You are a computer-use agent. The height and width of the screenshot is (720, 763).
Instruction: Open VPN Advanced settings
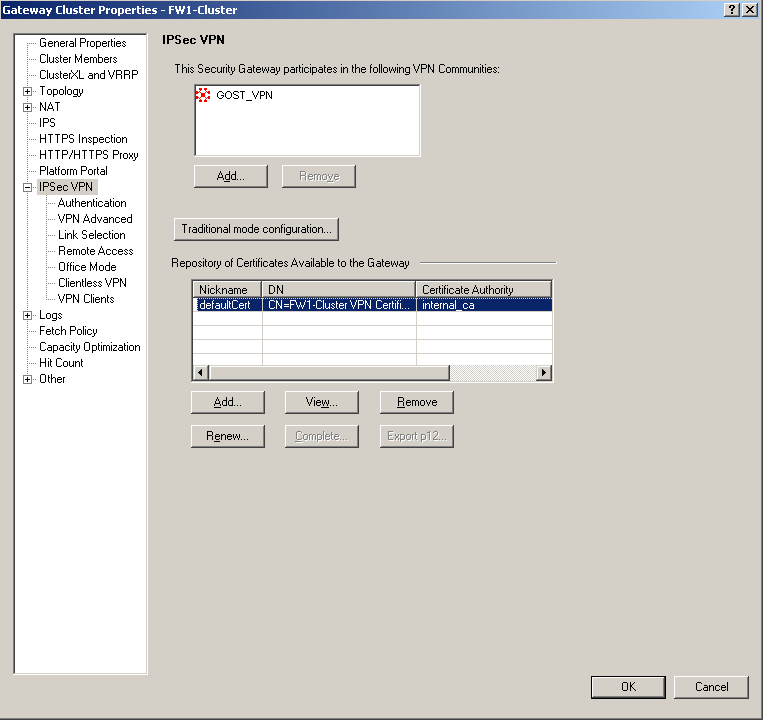pyautogui.click(x=95, y=219)
